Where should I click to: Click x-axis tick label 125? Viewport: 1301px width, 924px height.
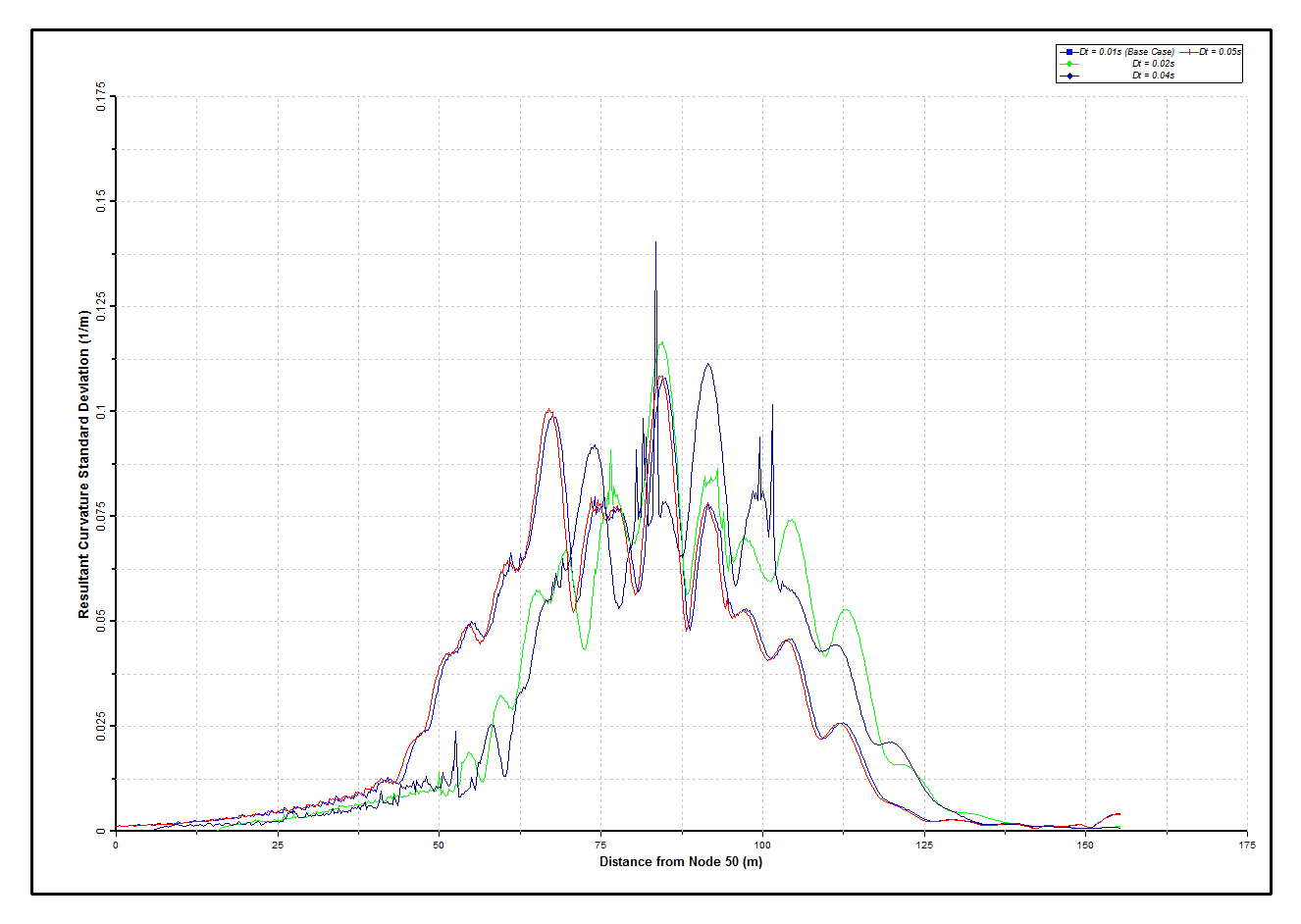924,845
